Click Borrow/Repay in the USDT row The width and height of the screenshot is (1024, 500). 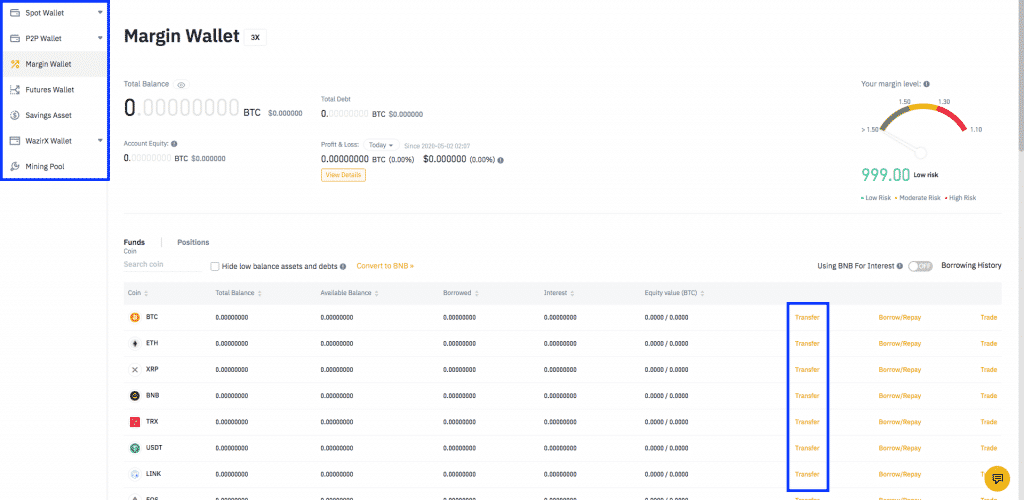[x=900, y=448]
